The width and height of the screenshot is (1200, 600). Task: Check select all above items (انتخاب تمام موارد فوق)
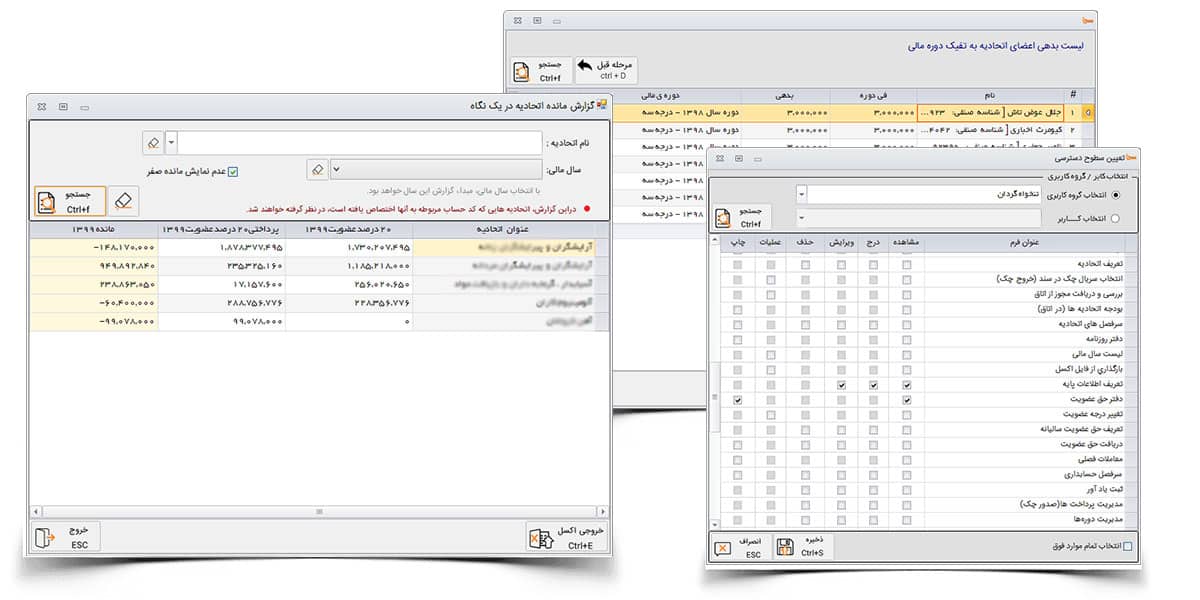pos(1128,546)
